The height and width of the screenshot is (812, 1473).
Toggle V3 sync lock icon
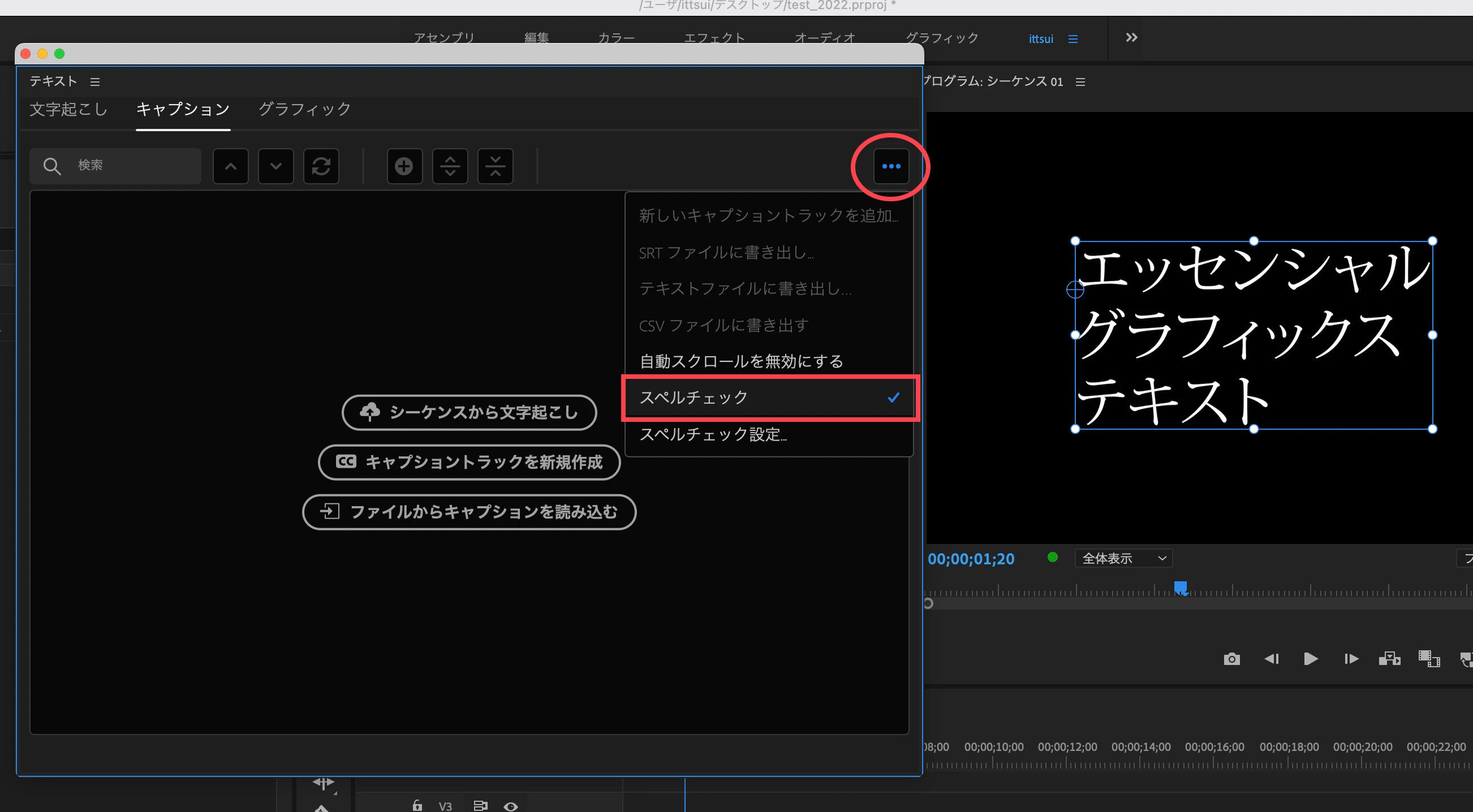[x=480, y=806]
